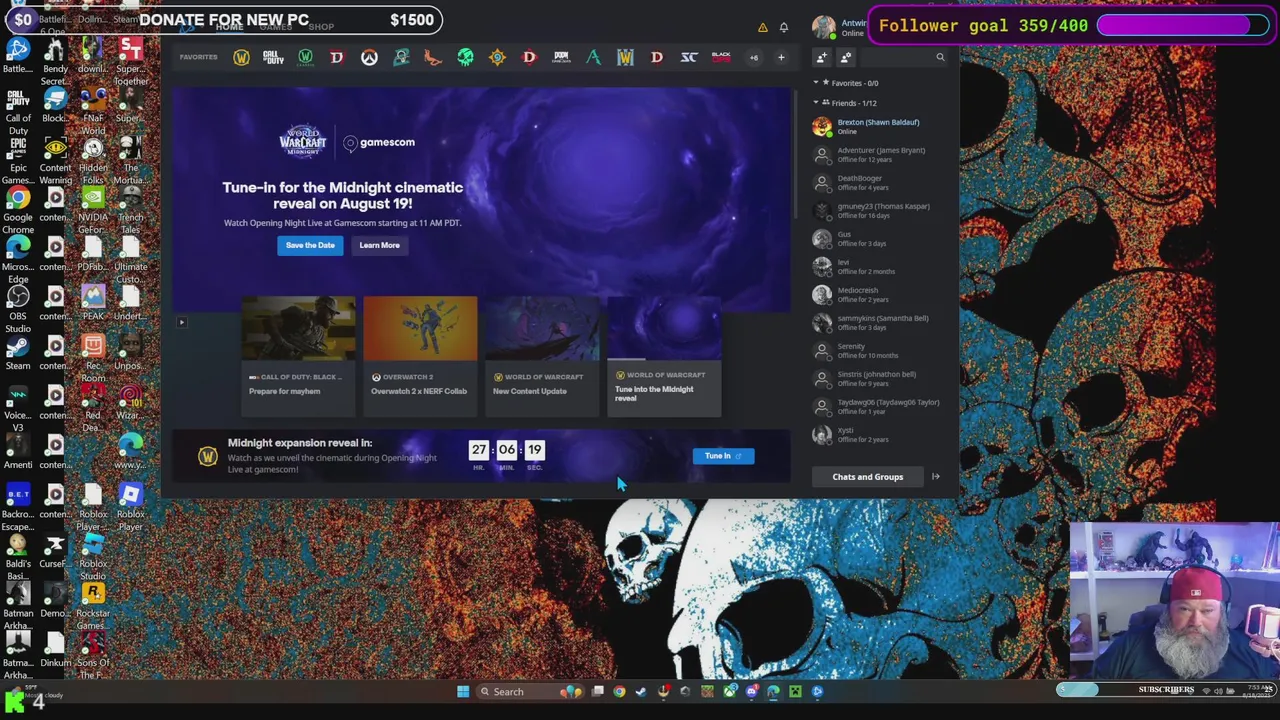Select friend sammykins (Samantha Bell)
Image resolution: width=1280 pixels, height=720 pixels.
(x=878, y=323)
